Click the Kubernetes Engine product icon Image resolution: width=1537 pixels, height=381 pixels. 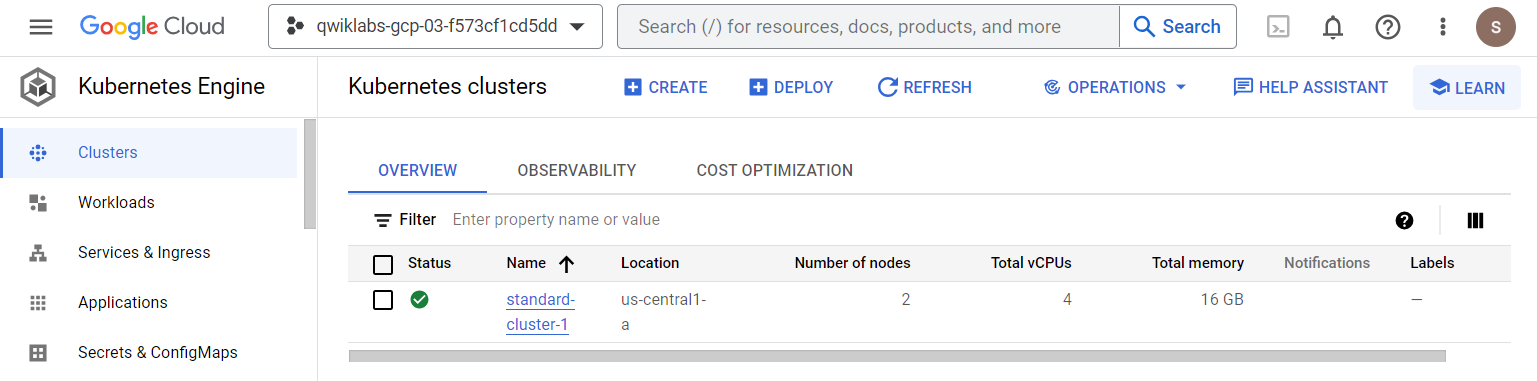point(38,87)
